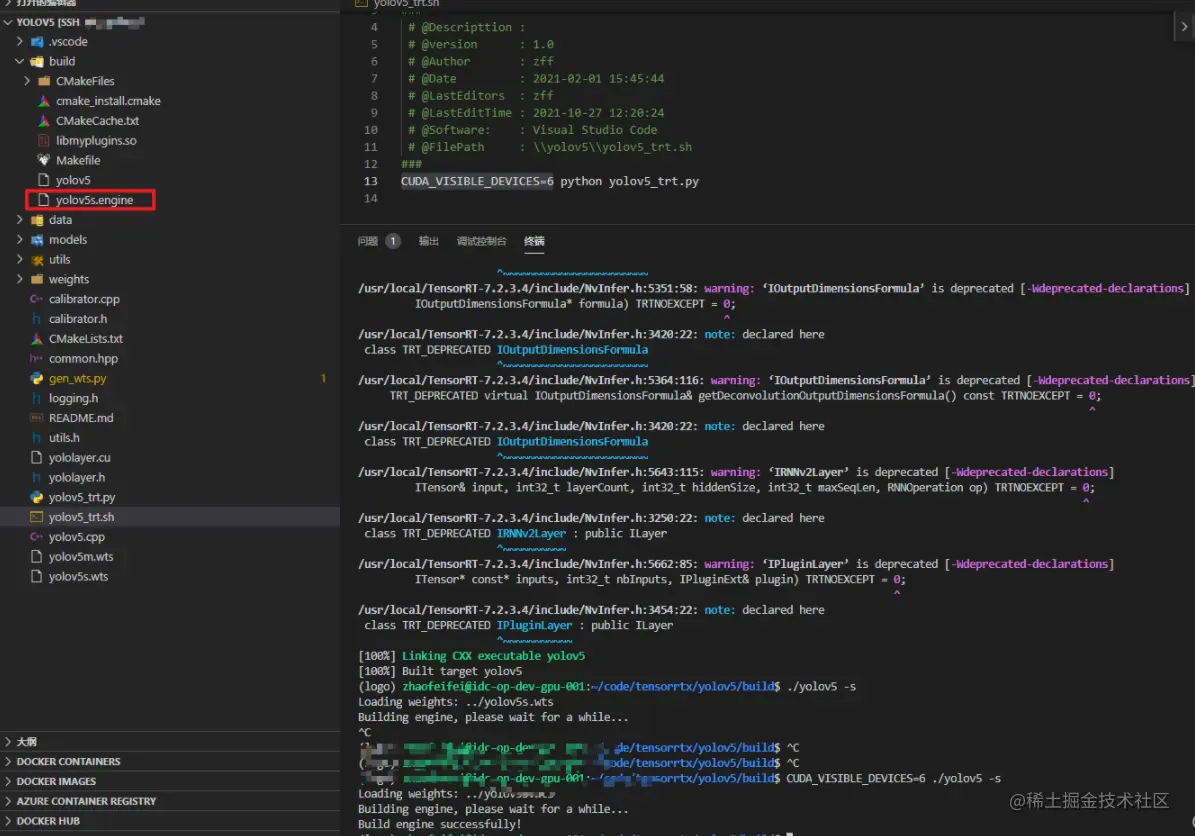Click the Python icon next to gen_wts.py
This screenshot has width=1195, height=836.
click(37, 379)
